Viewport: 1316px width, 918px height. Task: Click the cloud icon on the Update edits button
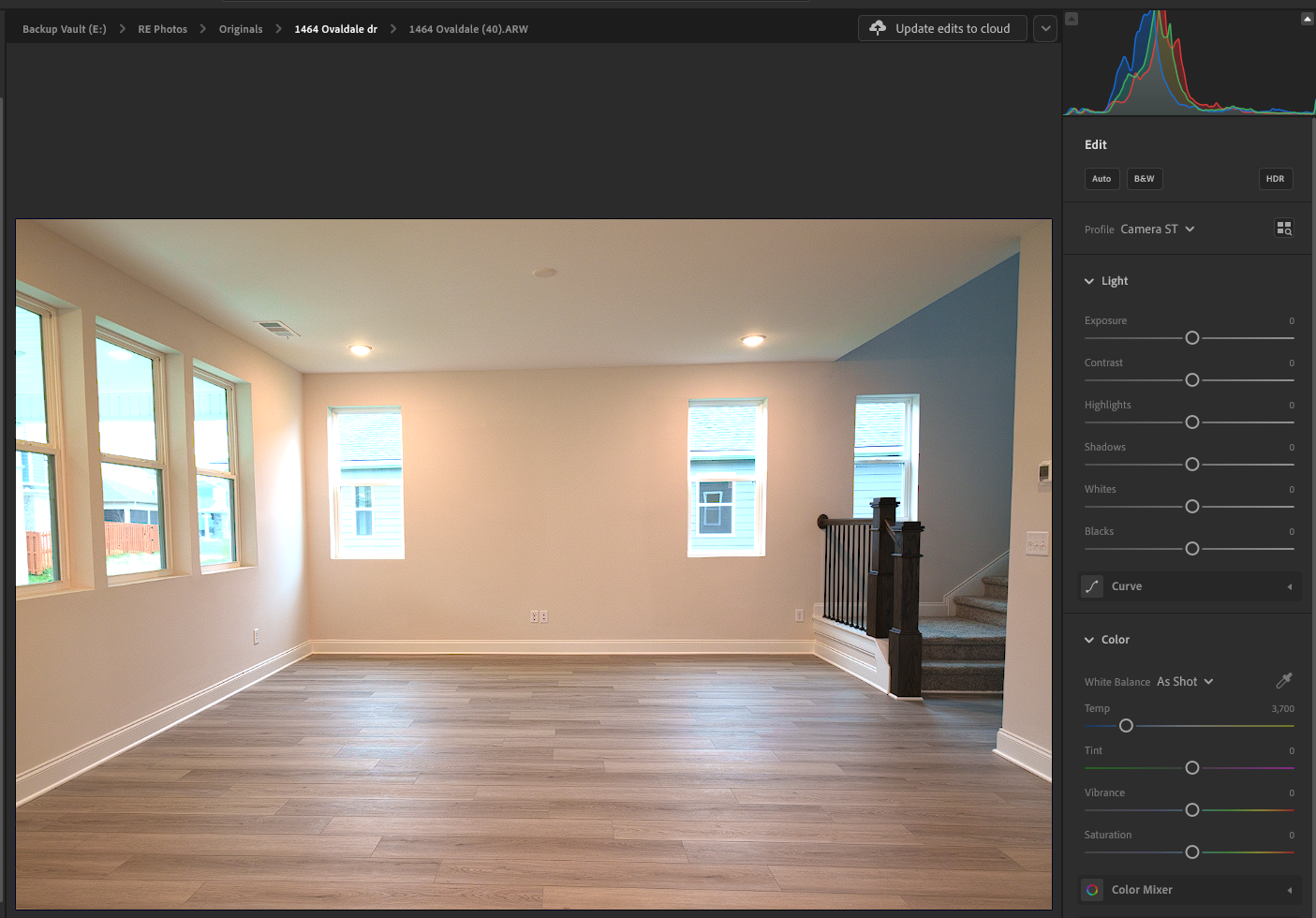(878, 27)
